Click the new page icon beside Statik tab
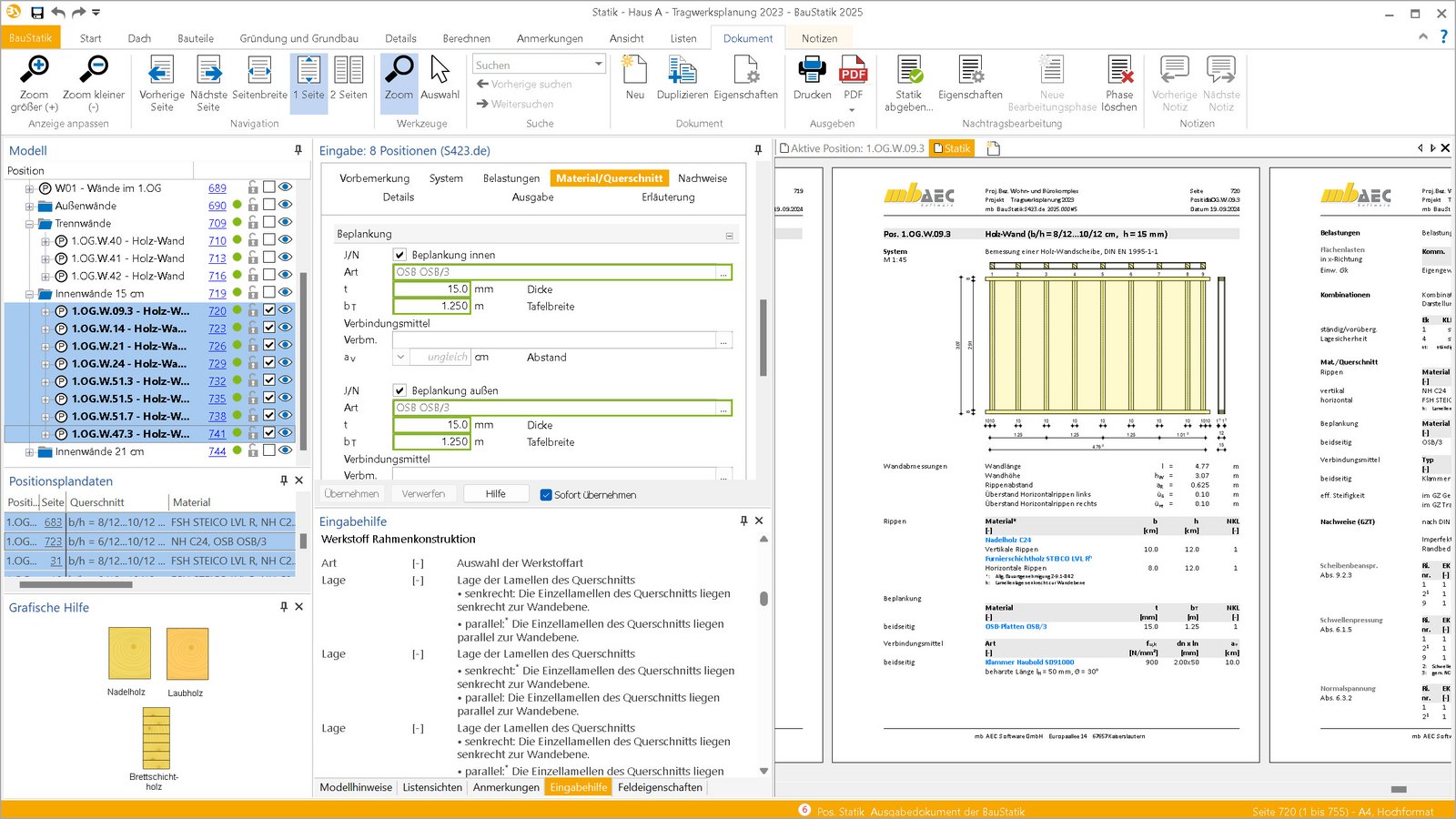Viewport: 1456px width, 819px height. pyautogui.click(x=993, y=148)
